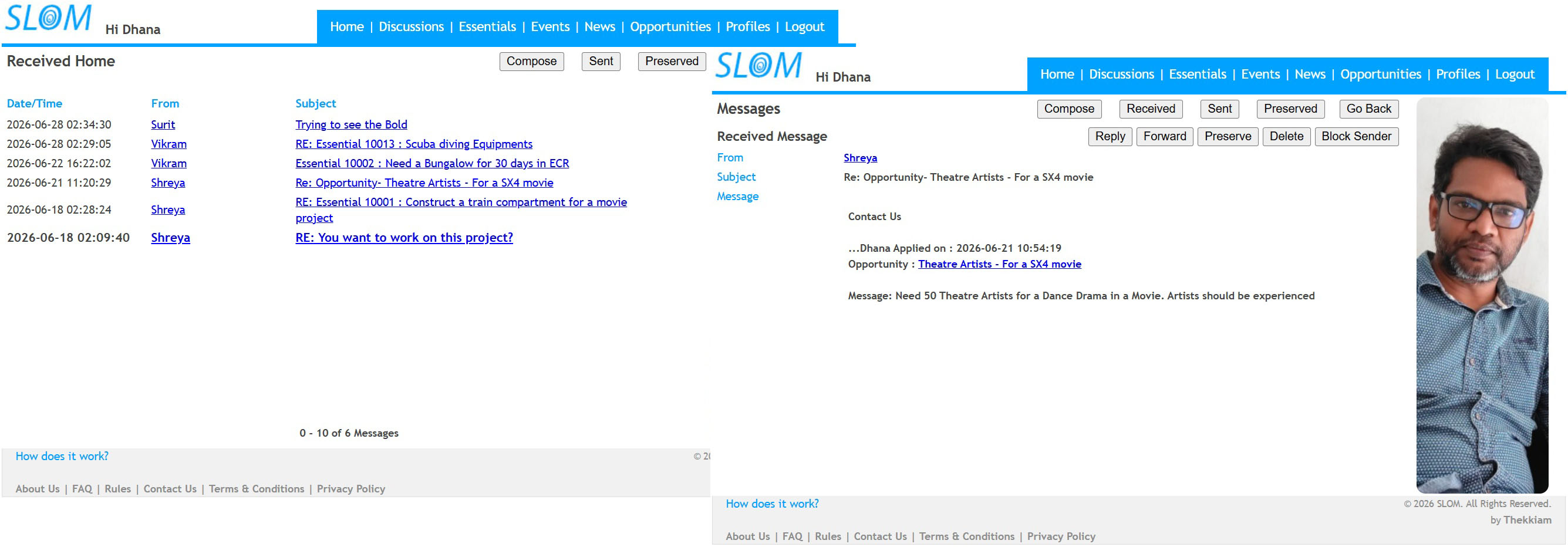This screenshot has width=1568, height=547.
Task: Open Discussions in the Received Home page menu
Action: point(412,27)
